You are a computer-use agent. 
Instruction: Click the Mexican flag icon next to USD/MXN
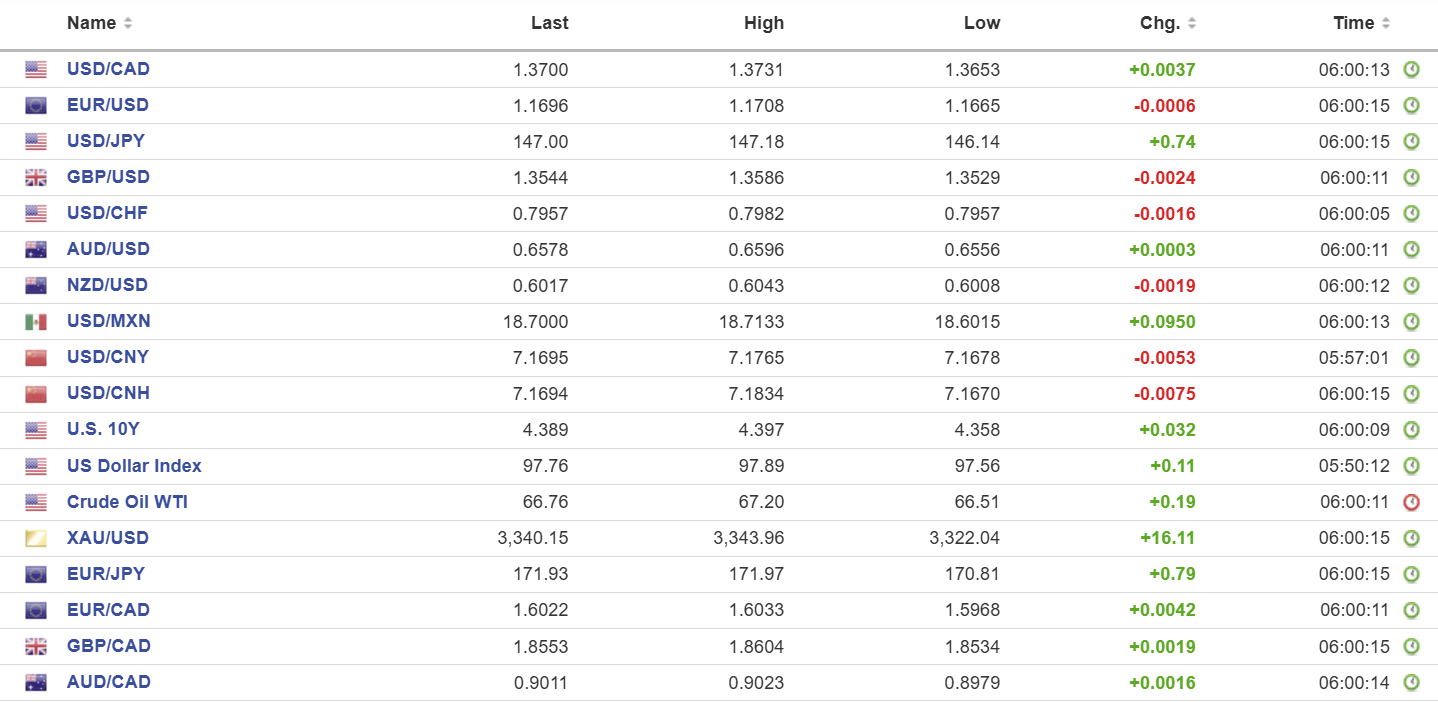tap(36, 323)
